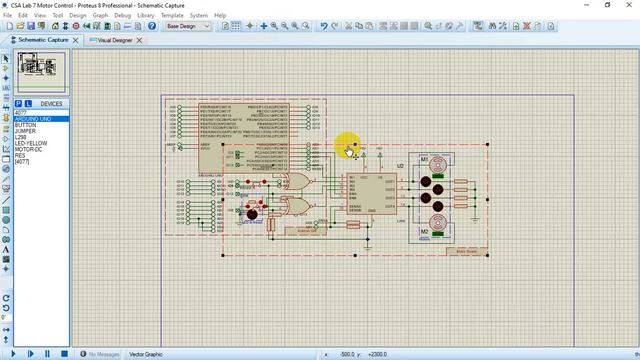Select RES in devices list
The image size is (640, 360).
click(x=41, y=156)
